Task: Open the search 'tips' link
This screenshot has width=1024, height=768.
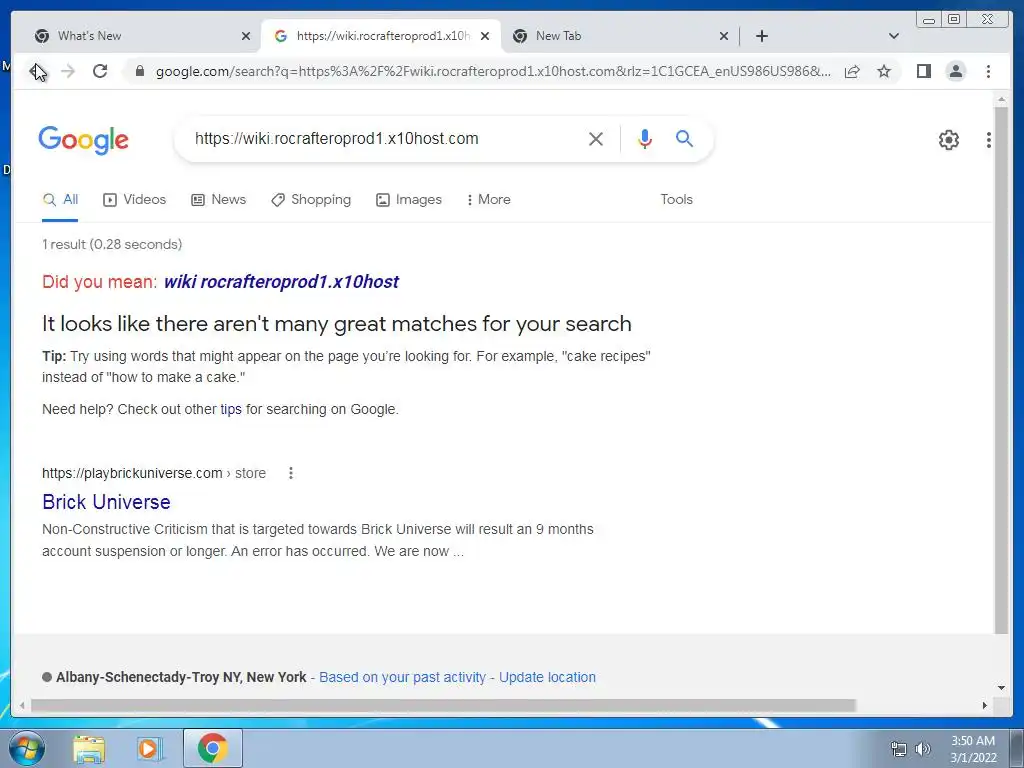Action: point(231,409)
